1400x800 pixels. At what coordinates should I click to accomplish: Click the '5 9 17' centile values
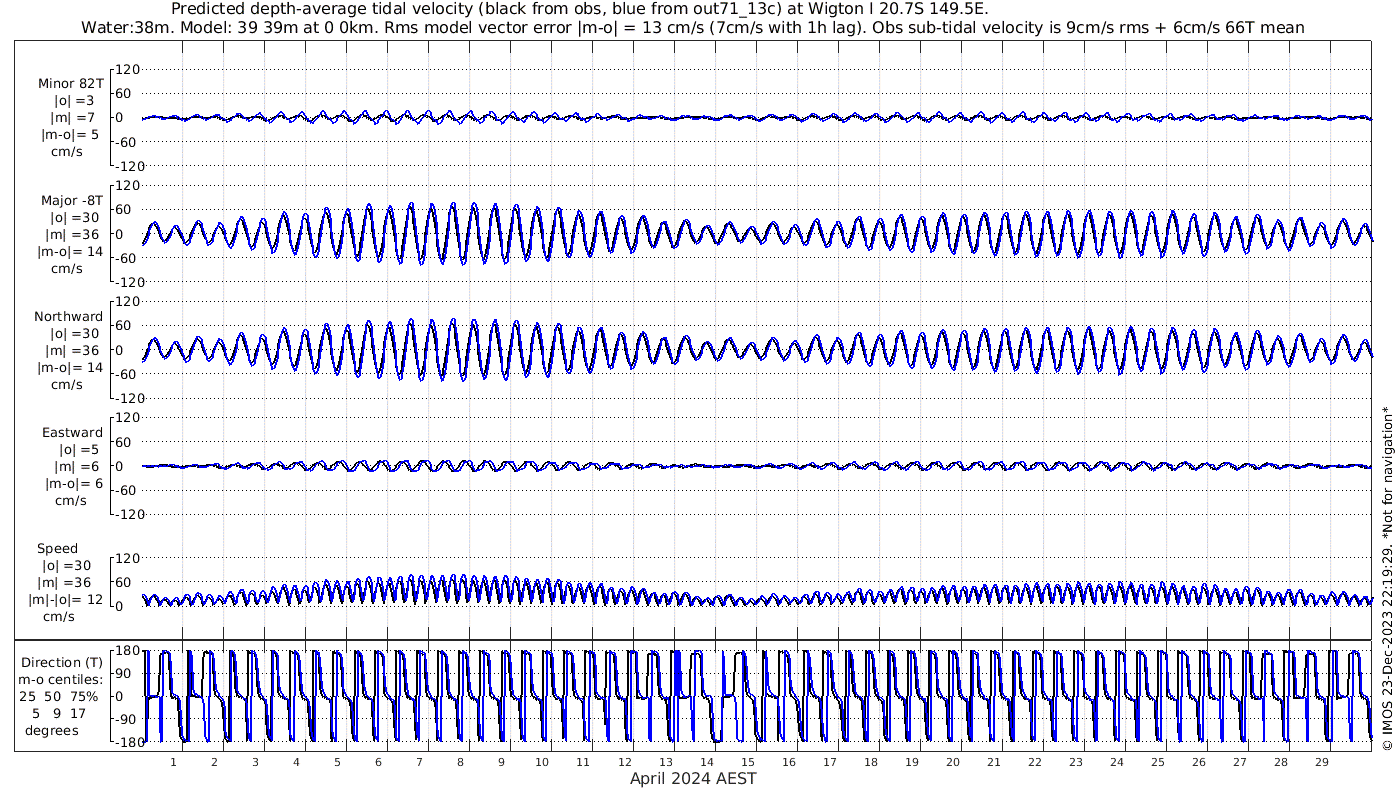coord(58,714)
